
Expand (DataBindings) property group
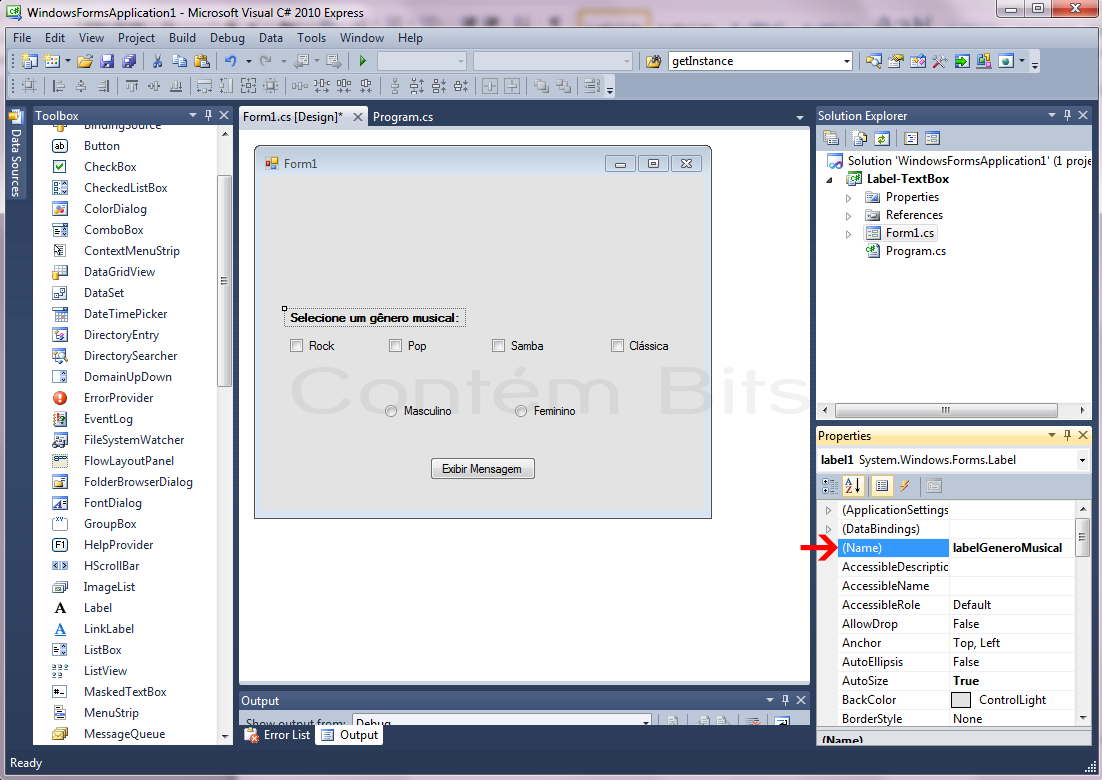[x=829, y=529]
